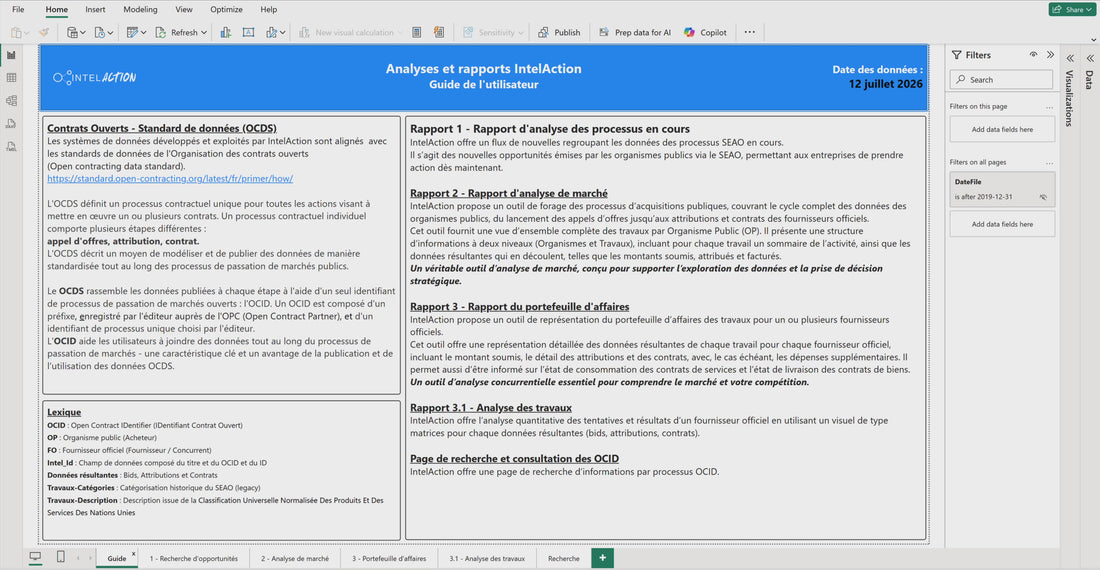Click the Recent sources icon
Screen dimensions: 1100x570
coord(100,32)
